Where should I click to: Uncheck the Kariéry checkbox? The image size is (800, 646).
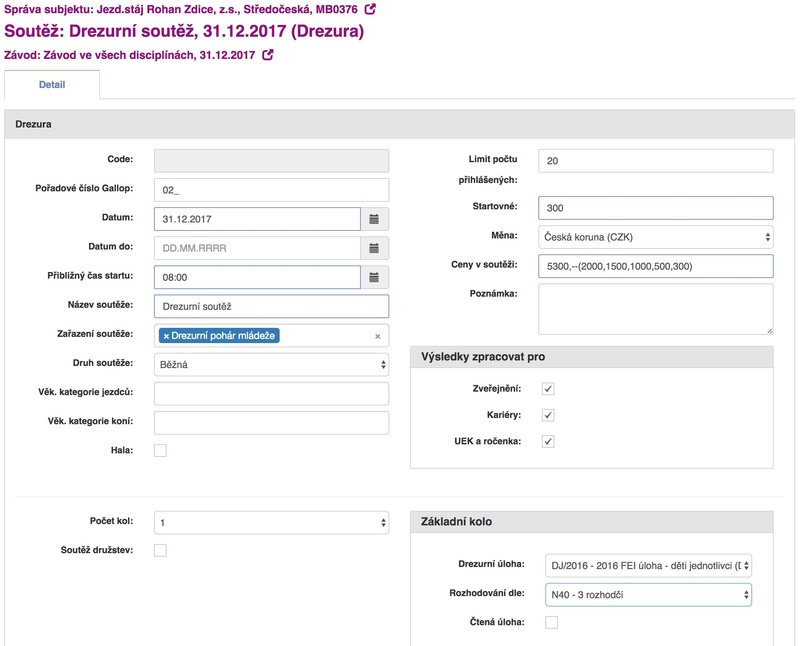[548, 415]
